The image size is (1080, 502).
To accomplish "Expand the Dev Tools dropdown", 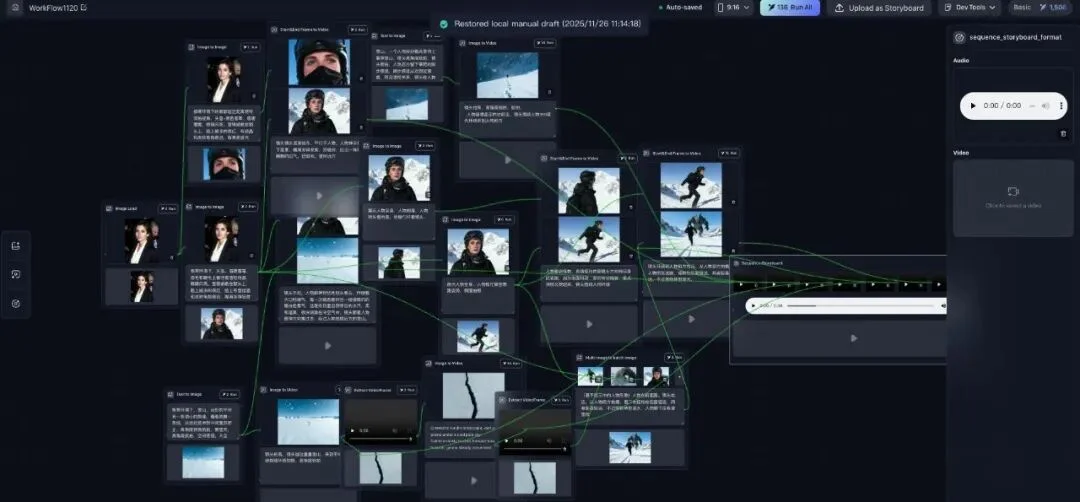I will (968, 8).
